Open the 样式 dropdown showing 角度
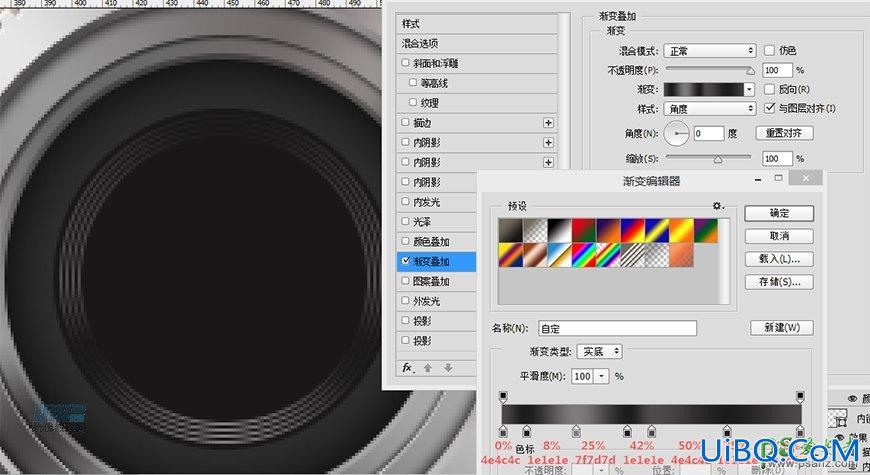 tap(710, 109)
